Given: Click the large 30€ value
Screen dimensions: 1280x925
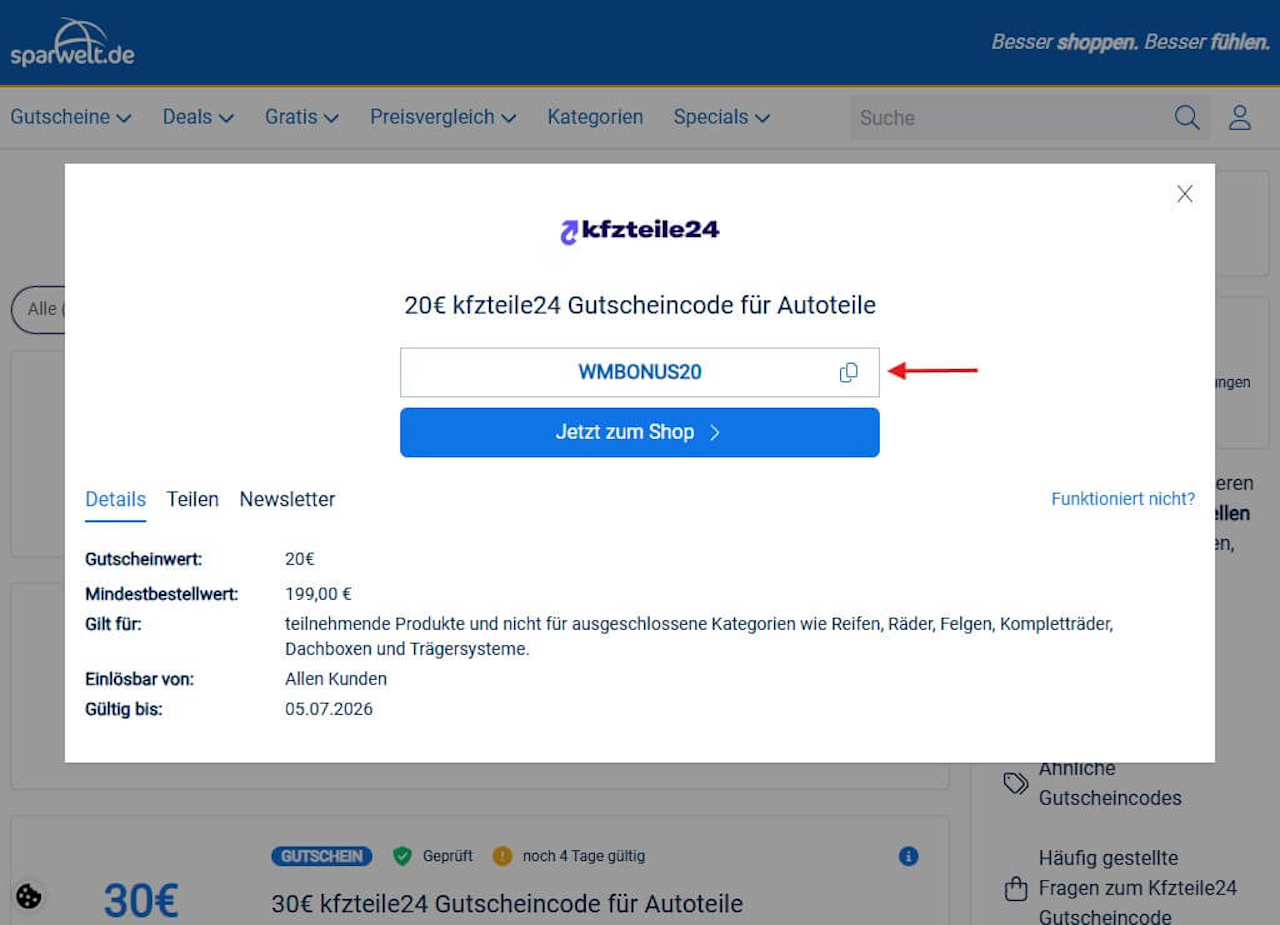Looking at the screenshot, I should point(141,901).
